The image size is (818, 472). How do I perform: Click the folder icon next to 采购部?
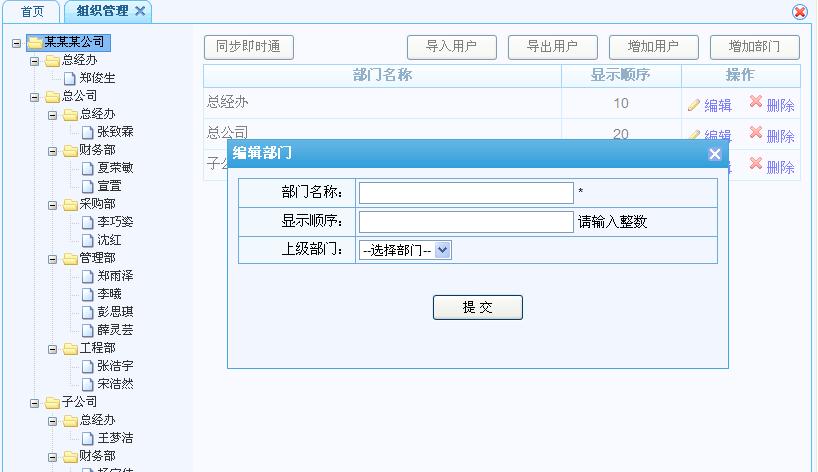[x=70, y=205]
